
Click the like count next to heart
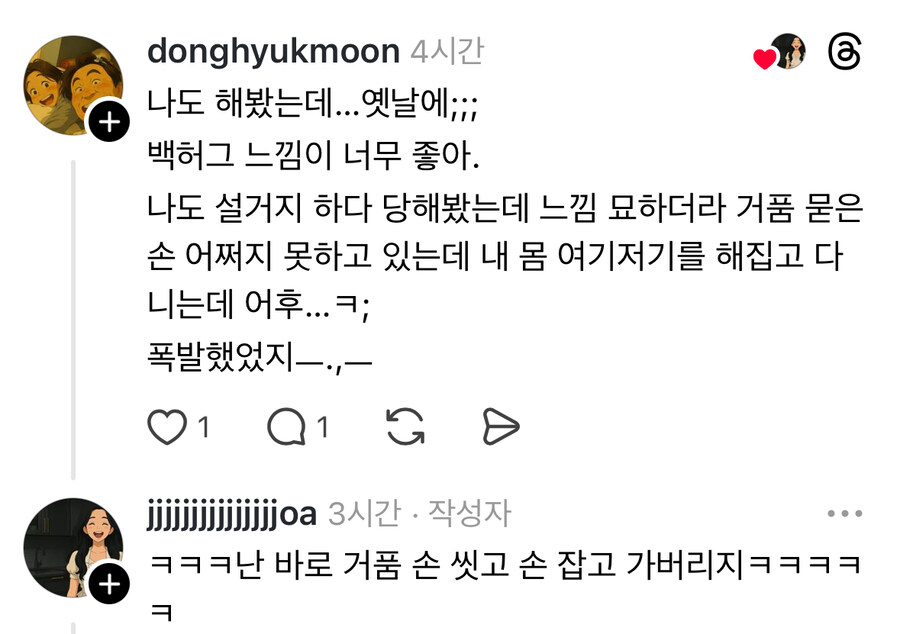[x=203, y=427]
